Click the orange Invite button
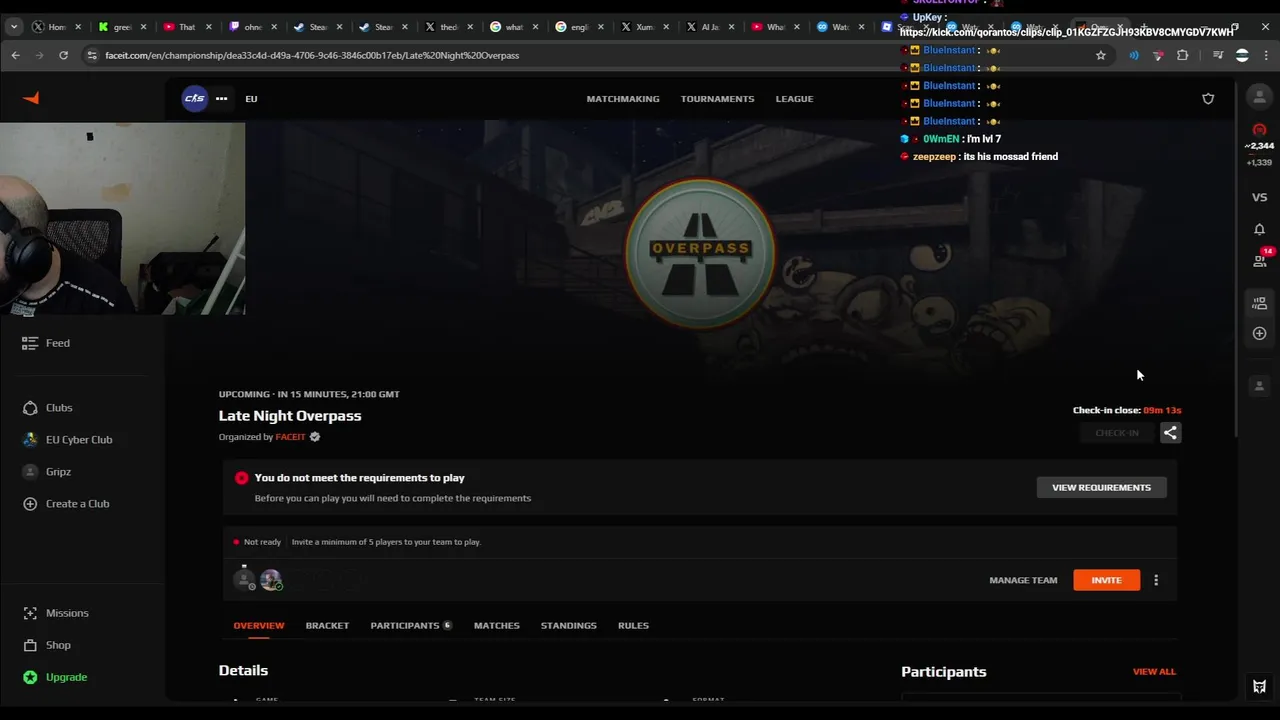Image resolution: width=1280 pixels, height=720 pixels. pos(1106,580)
